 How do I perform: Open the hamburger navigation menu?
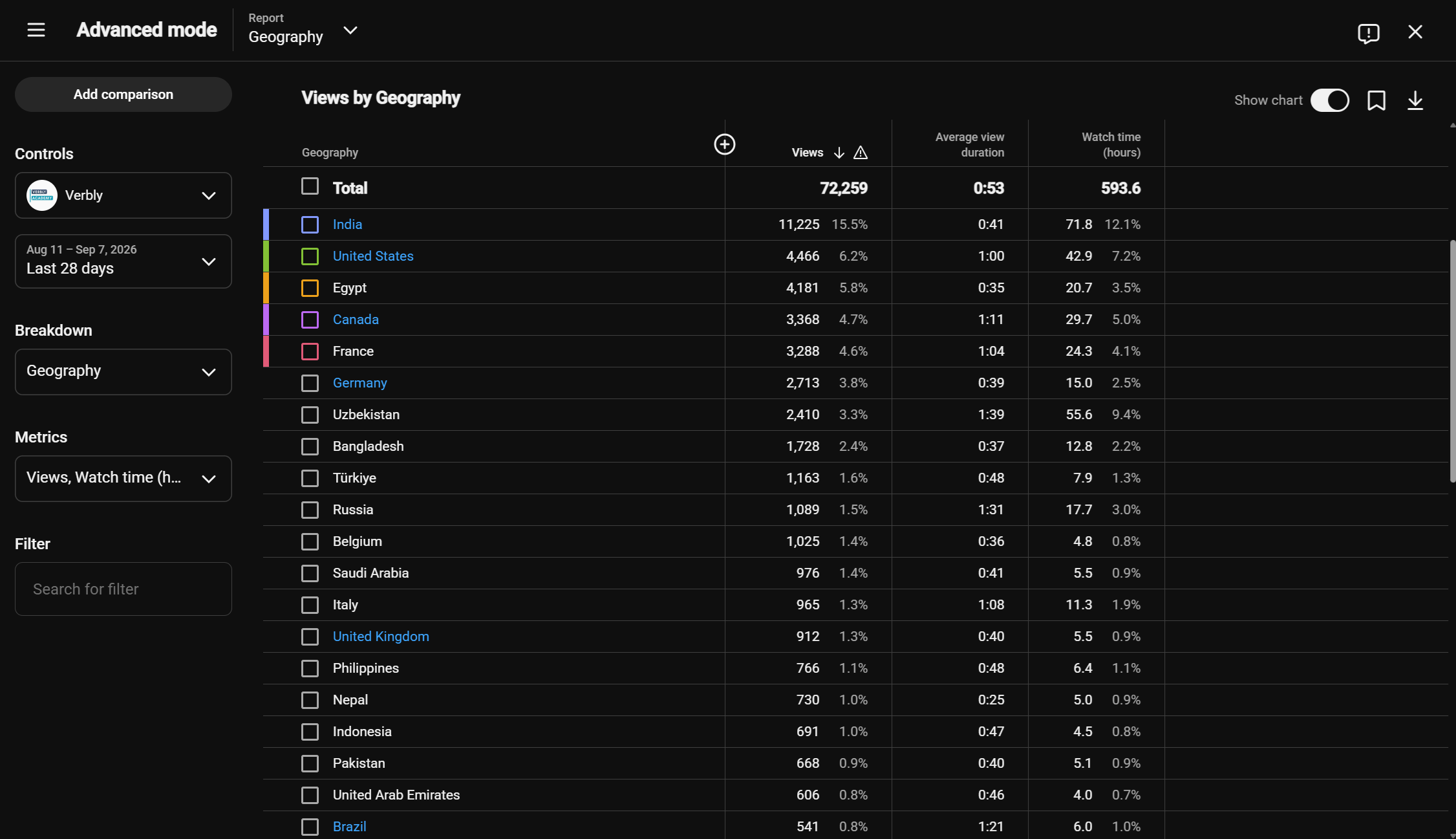[36, 30]
